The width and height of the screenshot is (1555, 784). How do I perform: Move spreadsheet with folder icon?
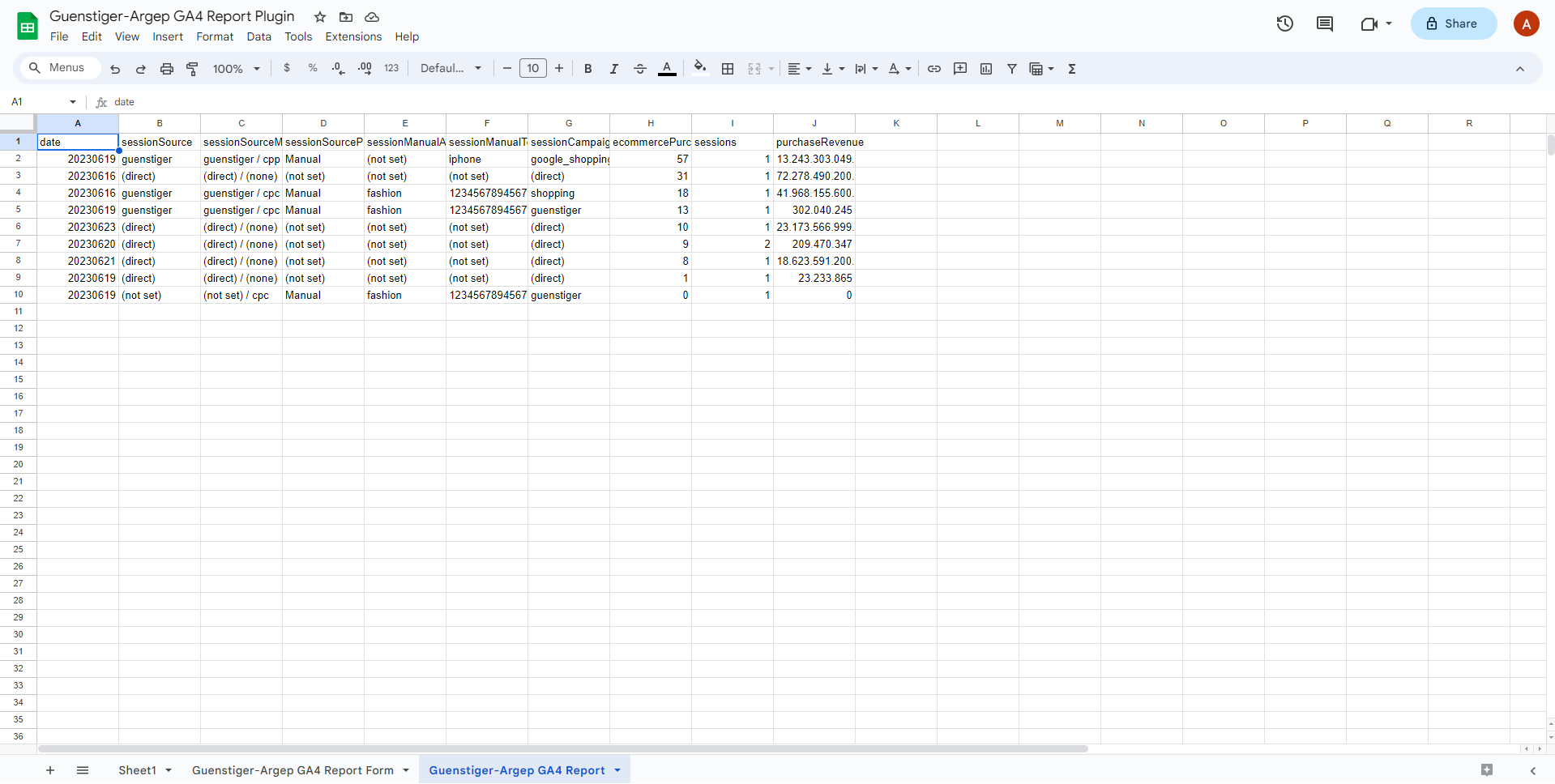click(x=346, y=17)
